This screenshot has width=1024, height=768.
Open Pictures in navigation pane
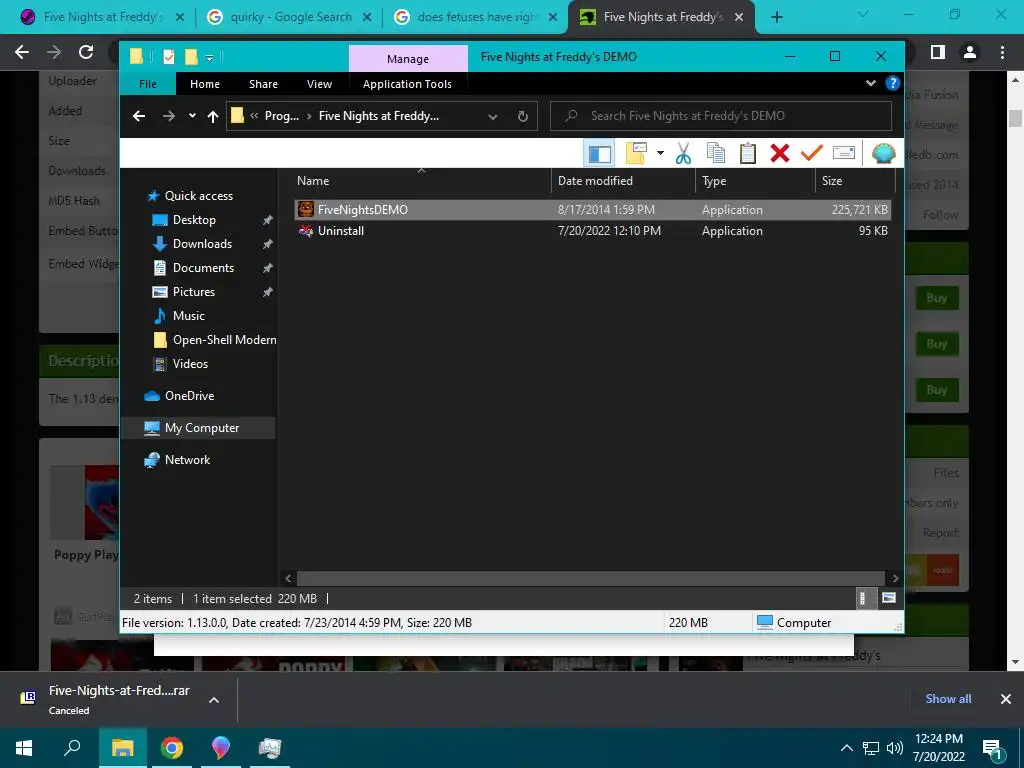(x=193, y=292)
